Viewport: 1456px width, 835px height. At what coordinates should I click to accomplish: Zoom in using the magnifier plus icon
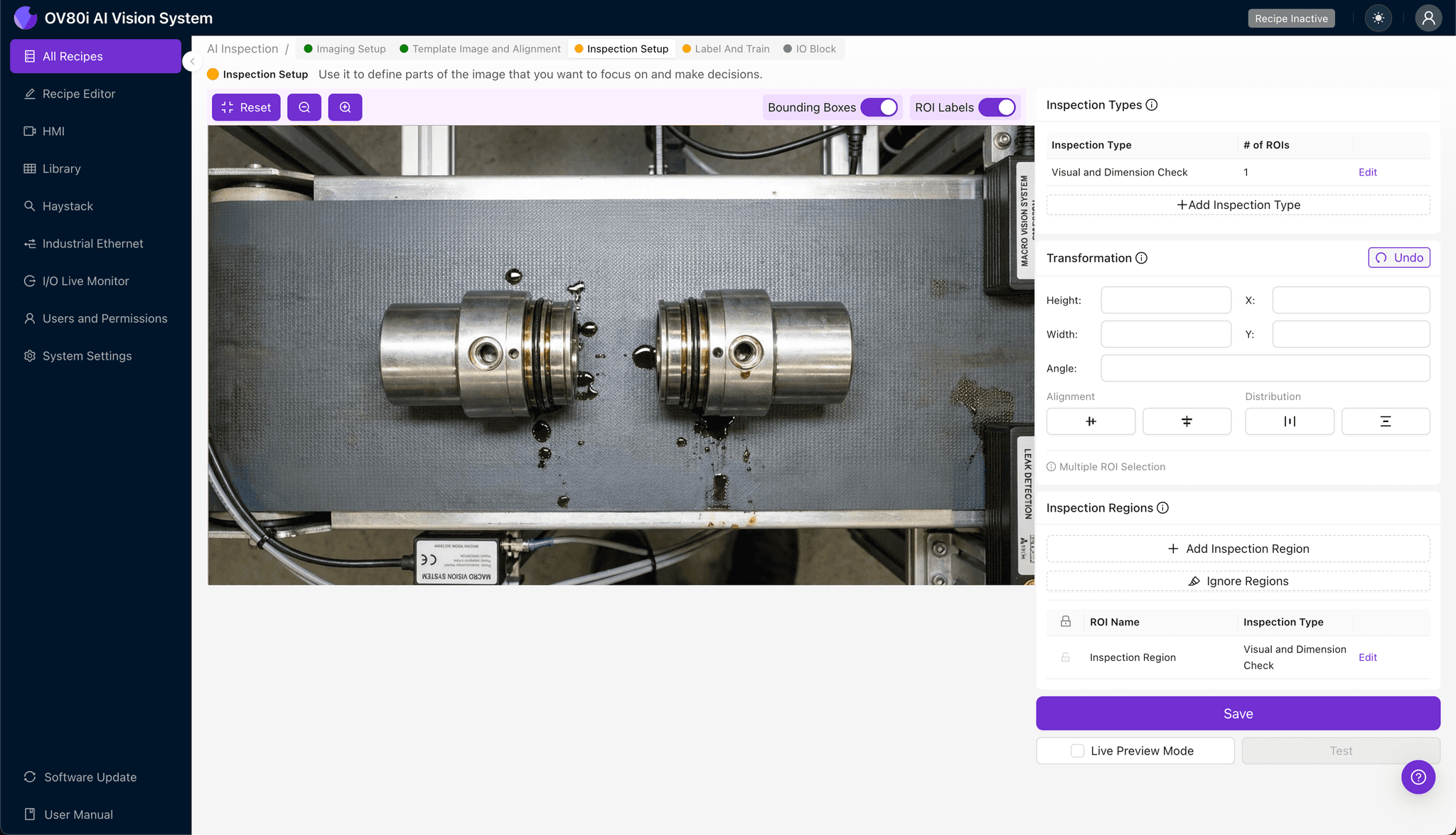click(x=346, y=107)
